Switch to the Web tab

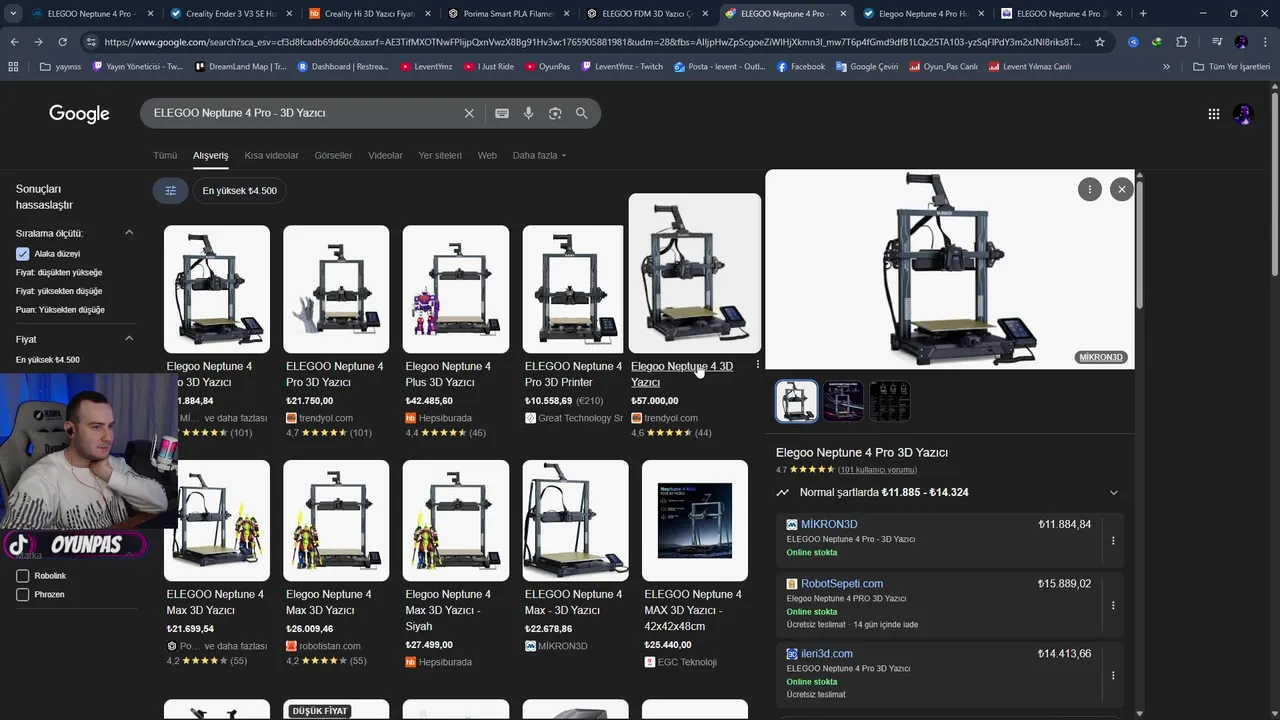point(487,155)
